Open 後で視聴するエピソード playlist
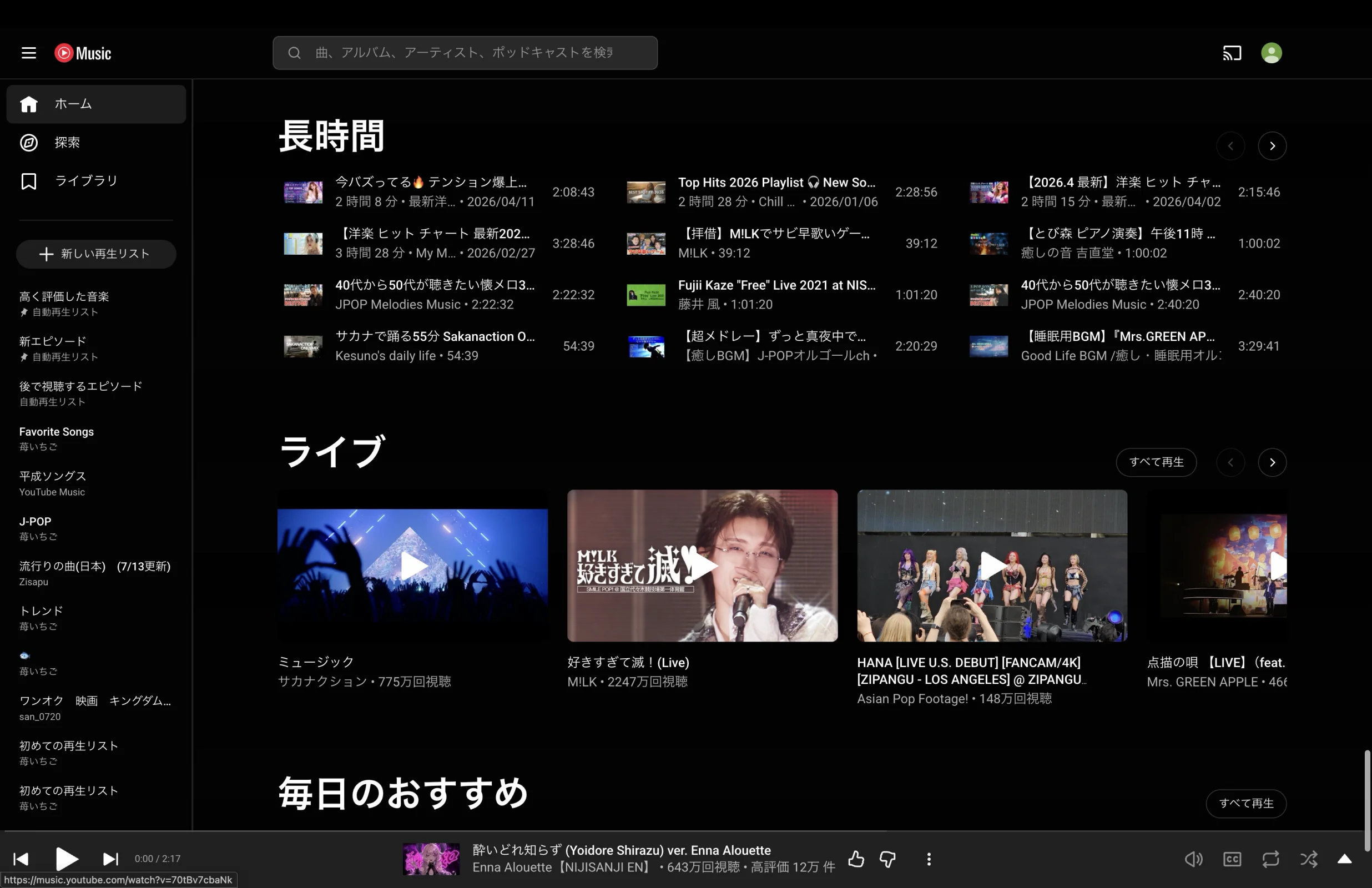1372x888 pixels. (96, 393)
